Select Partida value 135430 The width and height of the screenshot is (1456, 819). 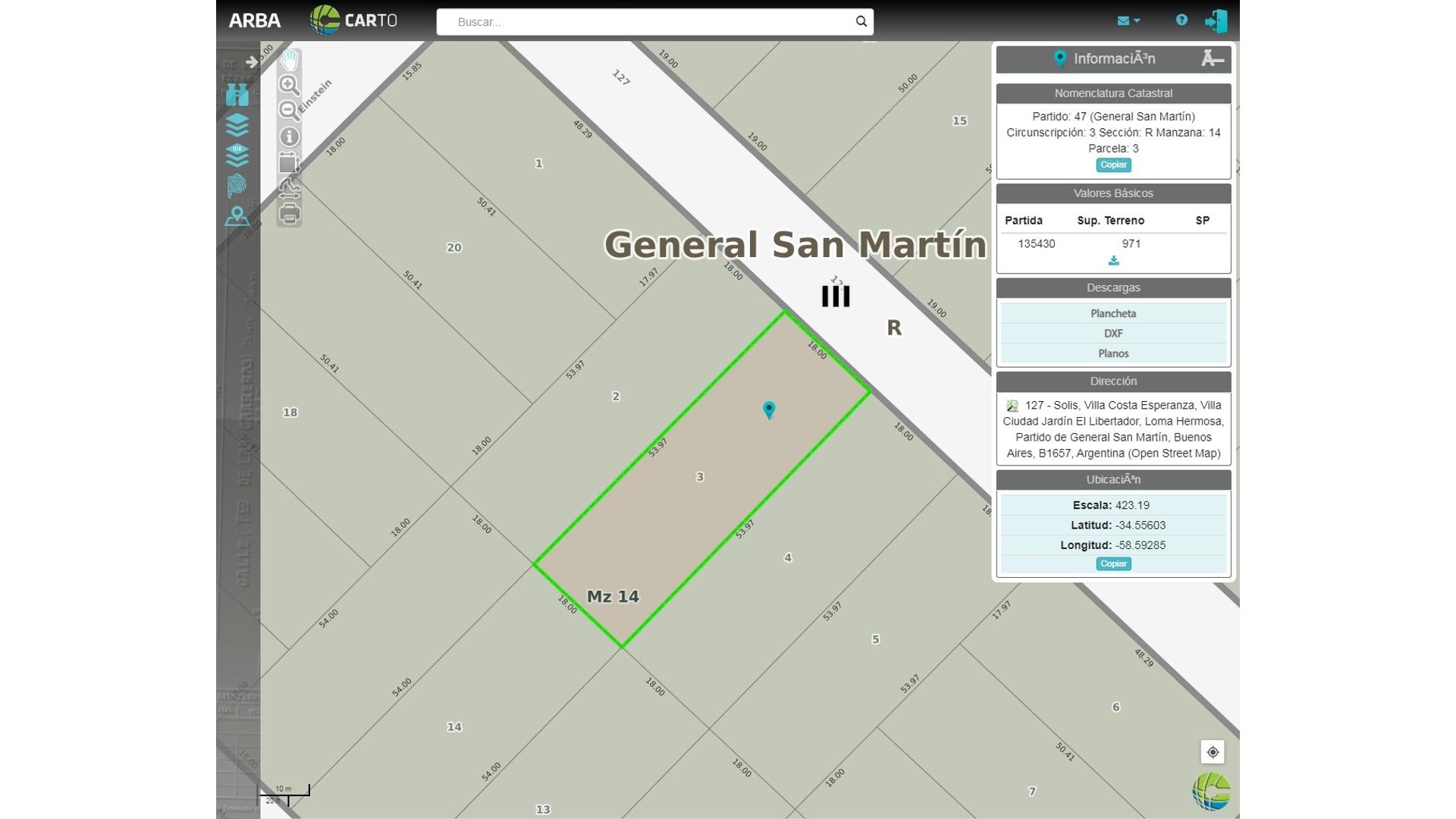1036,243
